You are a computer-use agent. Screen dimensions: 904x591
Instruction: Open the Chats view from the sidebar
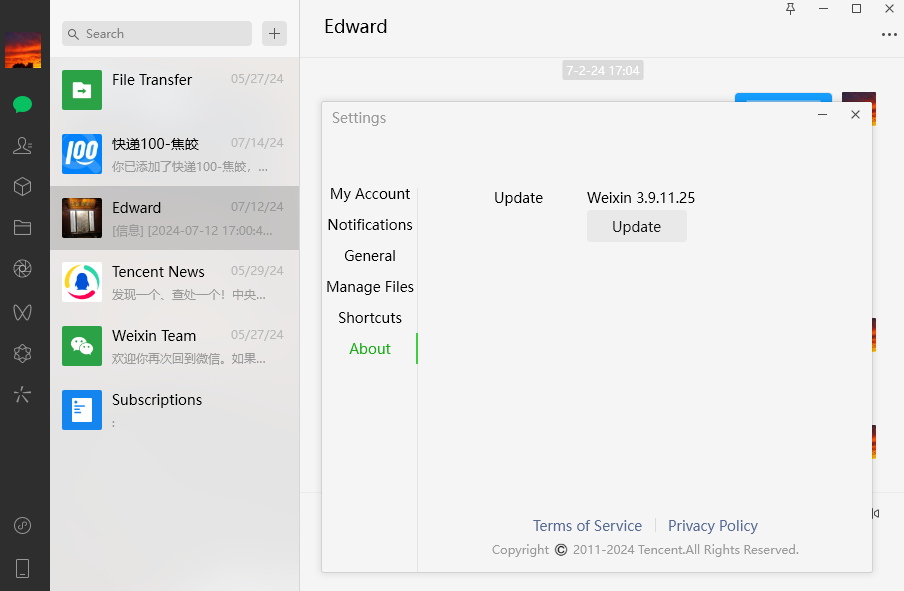point(22,104)
